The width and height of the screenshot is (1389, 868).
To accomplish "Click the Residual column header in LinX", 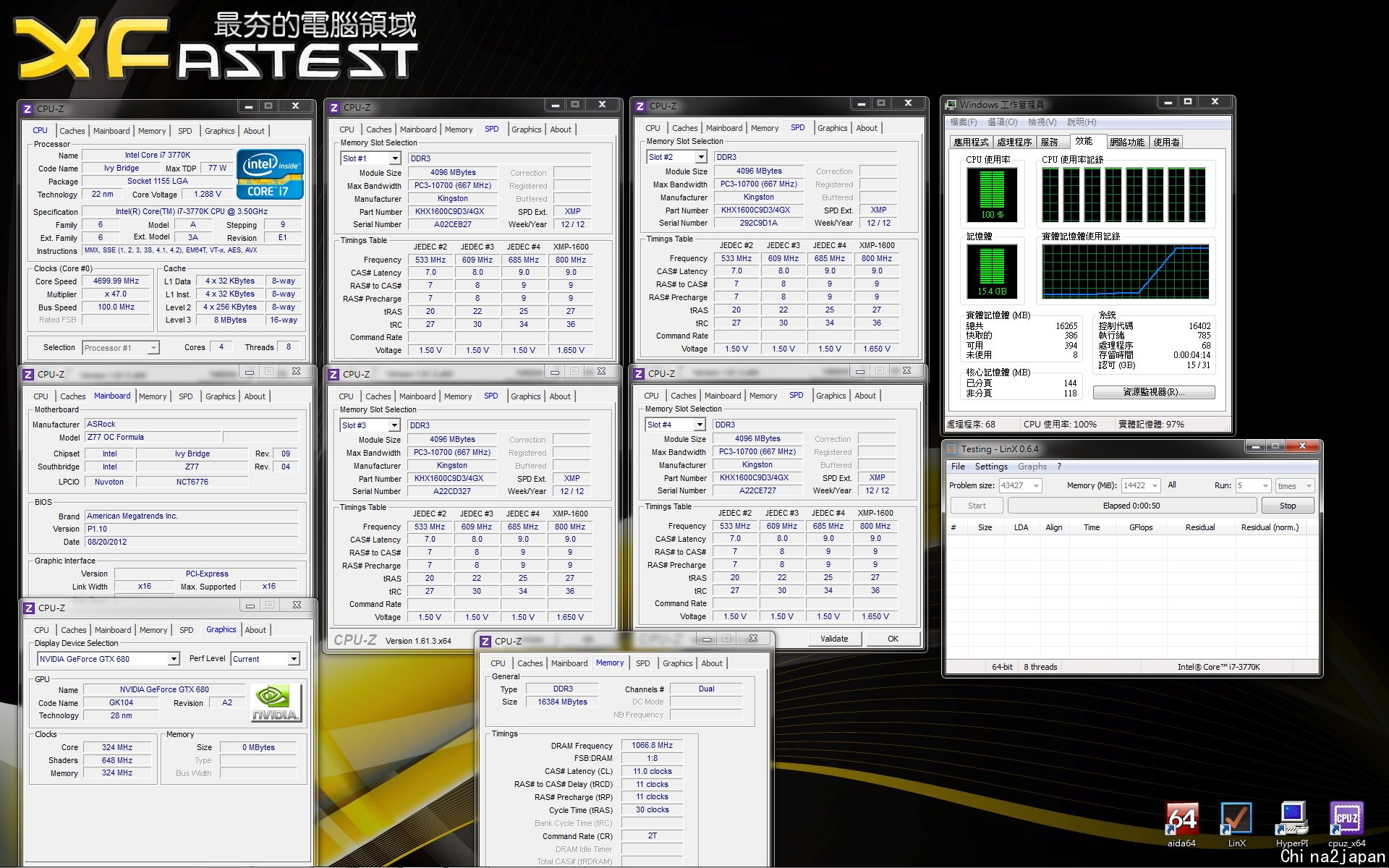I will click(1199, 527).
